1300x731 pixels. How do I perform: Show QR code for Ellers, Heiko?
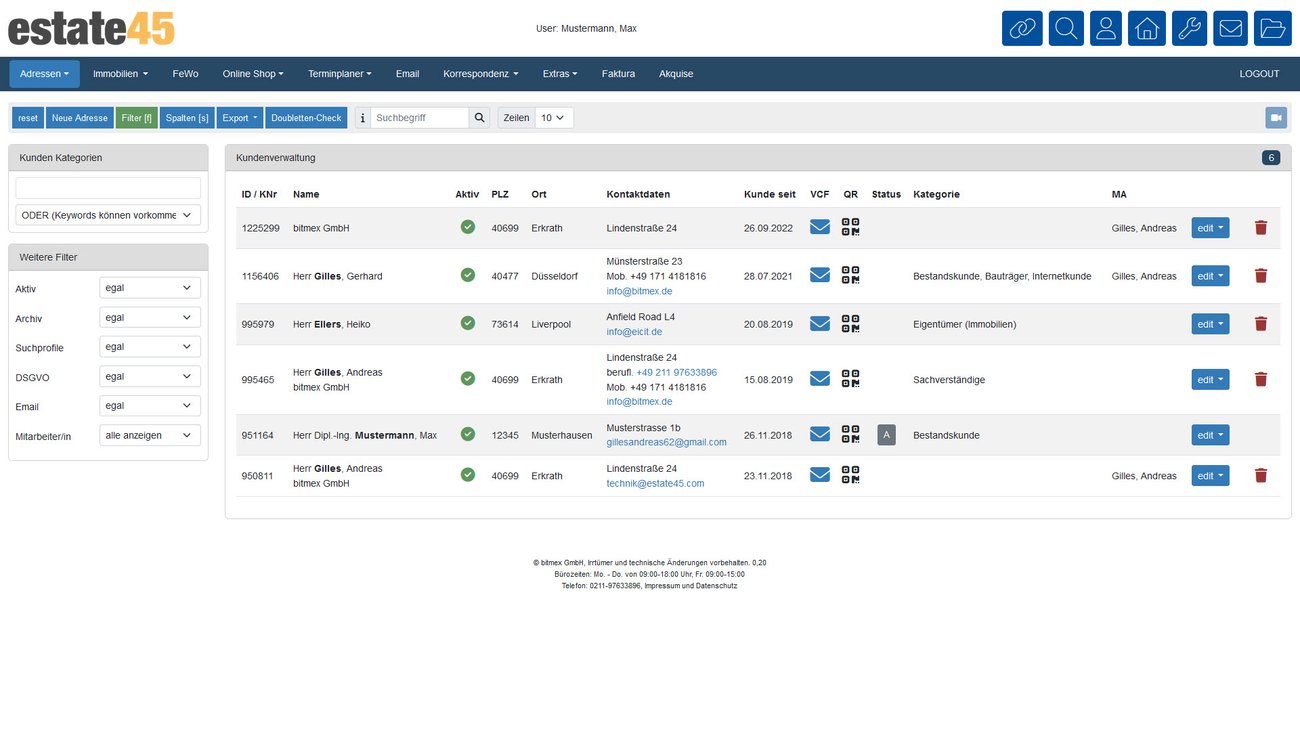[850, 323]
